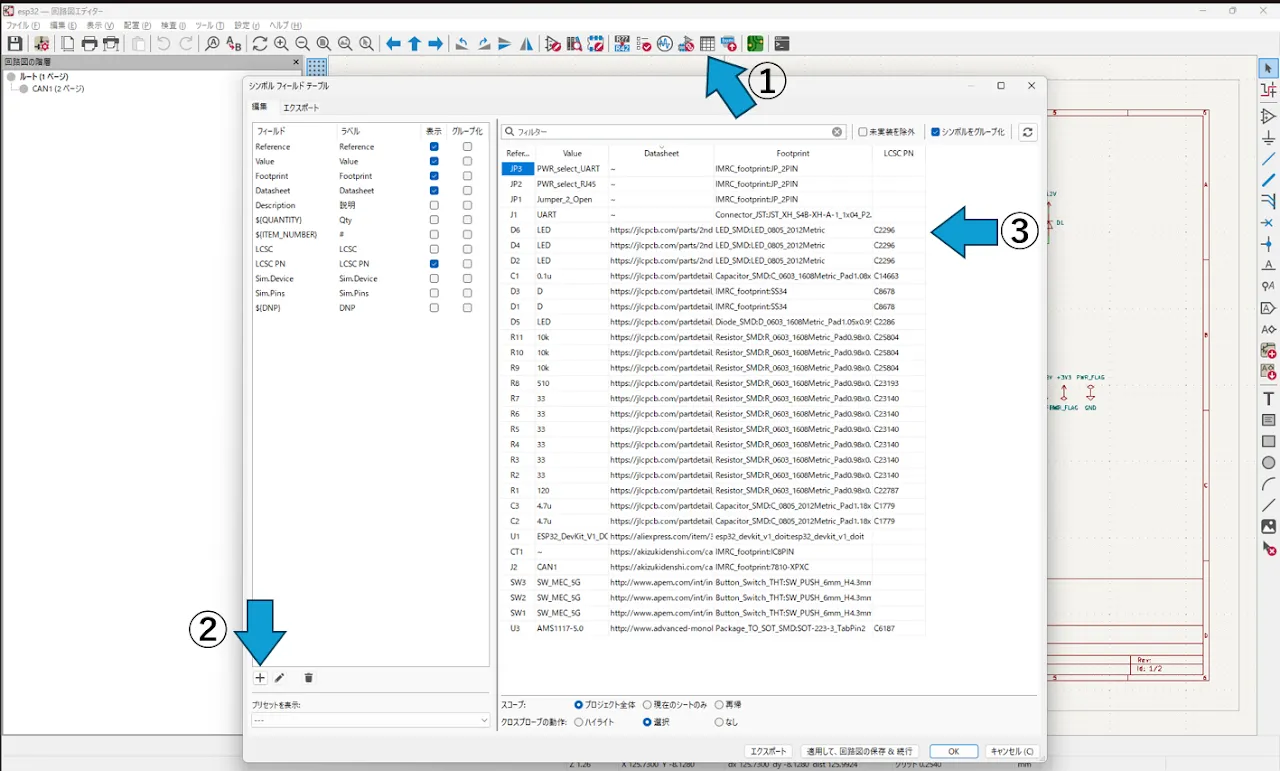Image resolution: width=1280 pixels, height=771 pixels.
Task: Open PCB editor from the toolbar
Action: pos(754,44)
